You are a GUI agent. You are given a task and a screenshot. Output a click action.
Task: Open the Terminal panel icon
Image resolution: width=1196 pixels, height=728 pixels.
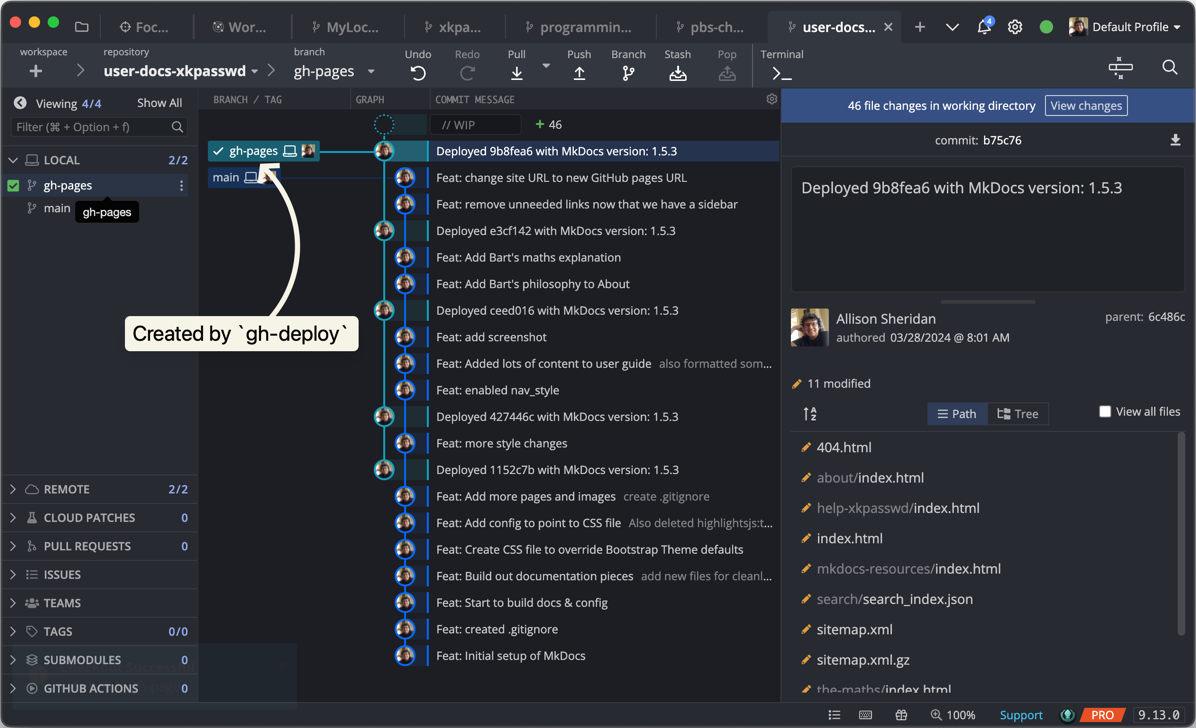(781, 73)
